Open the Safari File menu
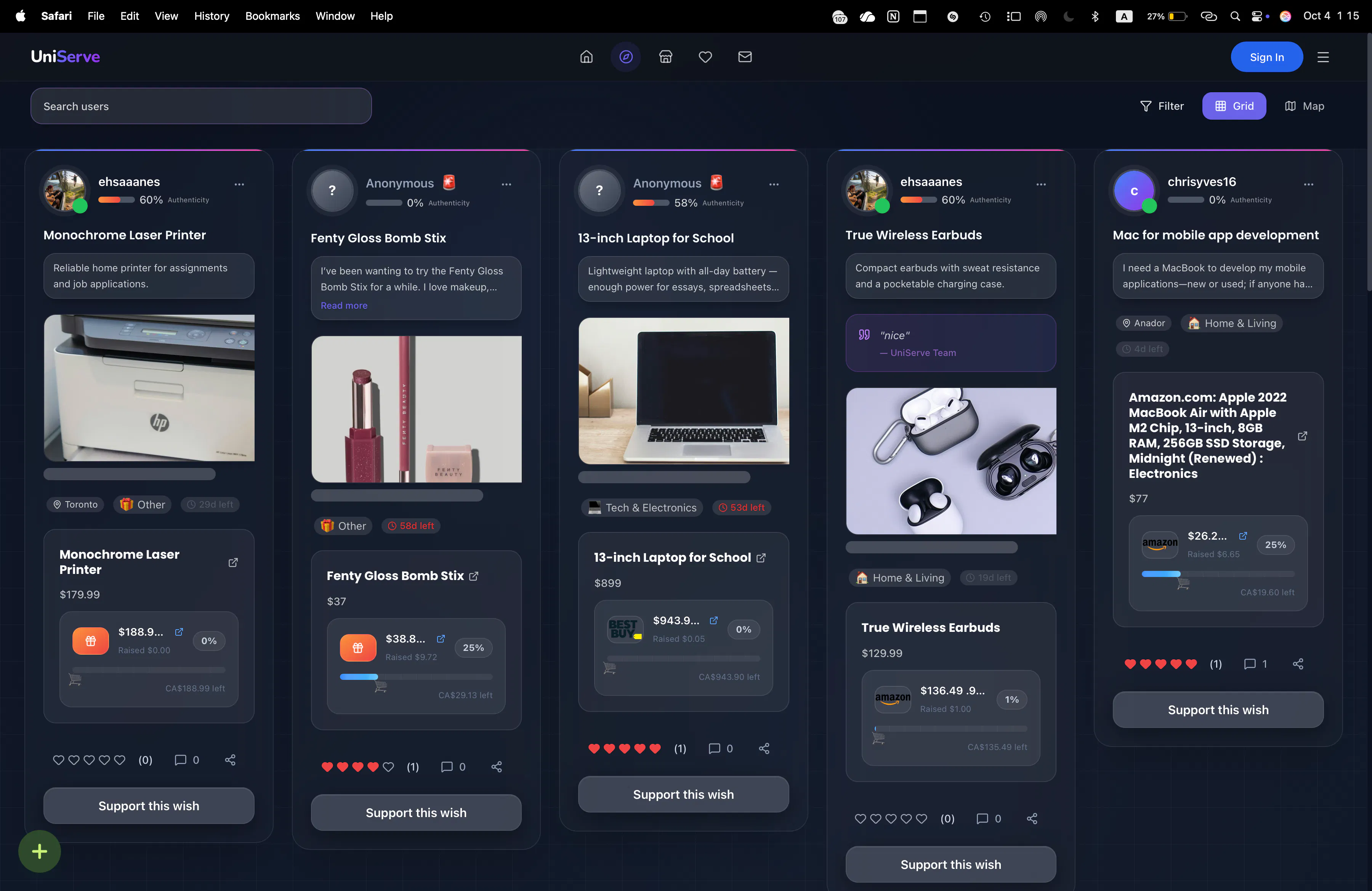 pos(96,16)
